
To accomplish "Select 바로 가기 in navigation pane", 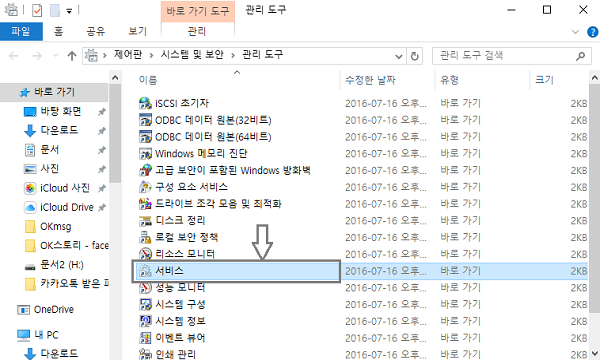I will point(54,92).
